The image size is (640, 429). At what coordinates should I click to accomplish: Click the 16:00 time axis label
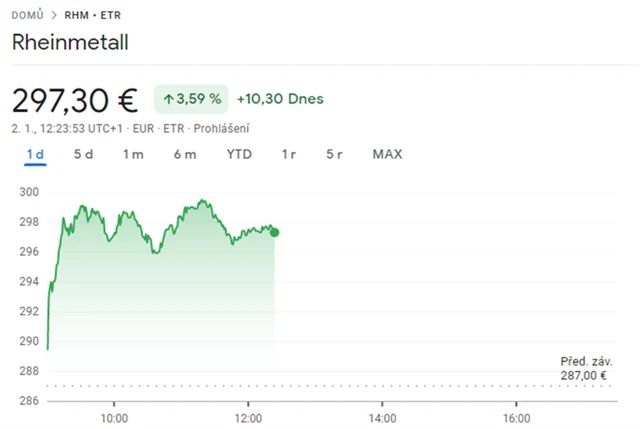coord(516,418)
